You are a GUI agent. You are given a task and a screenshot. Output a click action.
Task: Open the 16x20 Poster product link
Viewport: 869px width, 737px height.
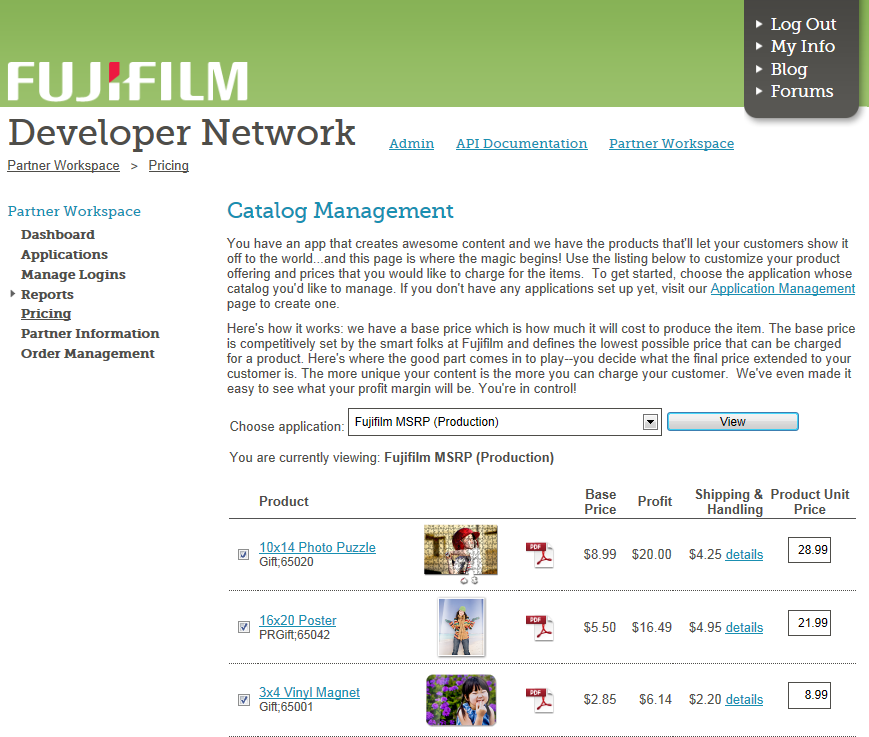coord(298,621)
